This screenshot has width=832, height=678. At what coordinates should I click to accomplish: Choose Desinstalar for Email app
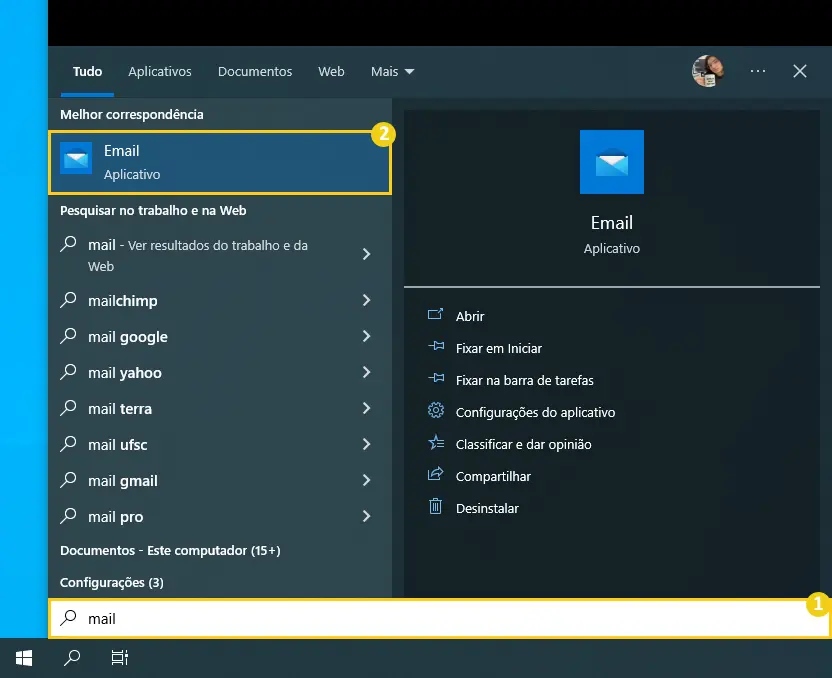[x=487, y=508]
